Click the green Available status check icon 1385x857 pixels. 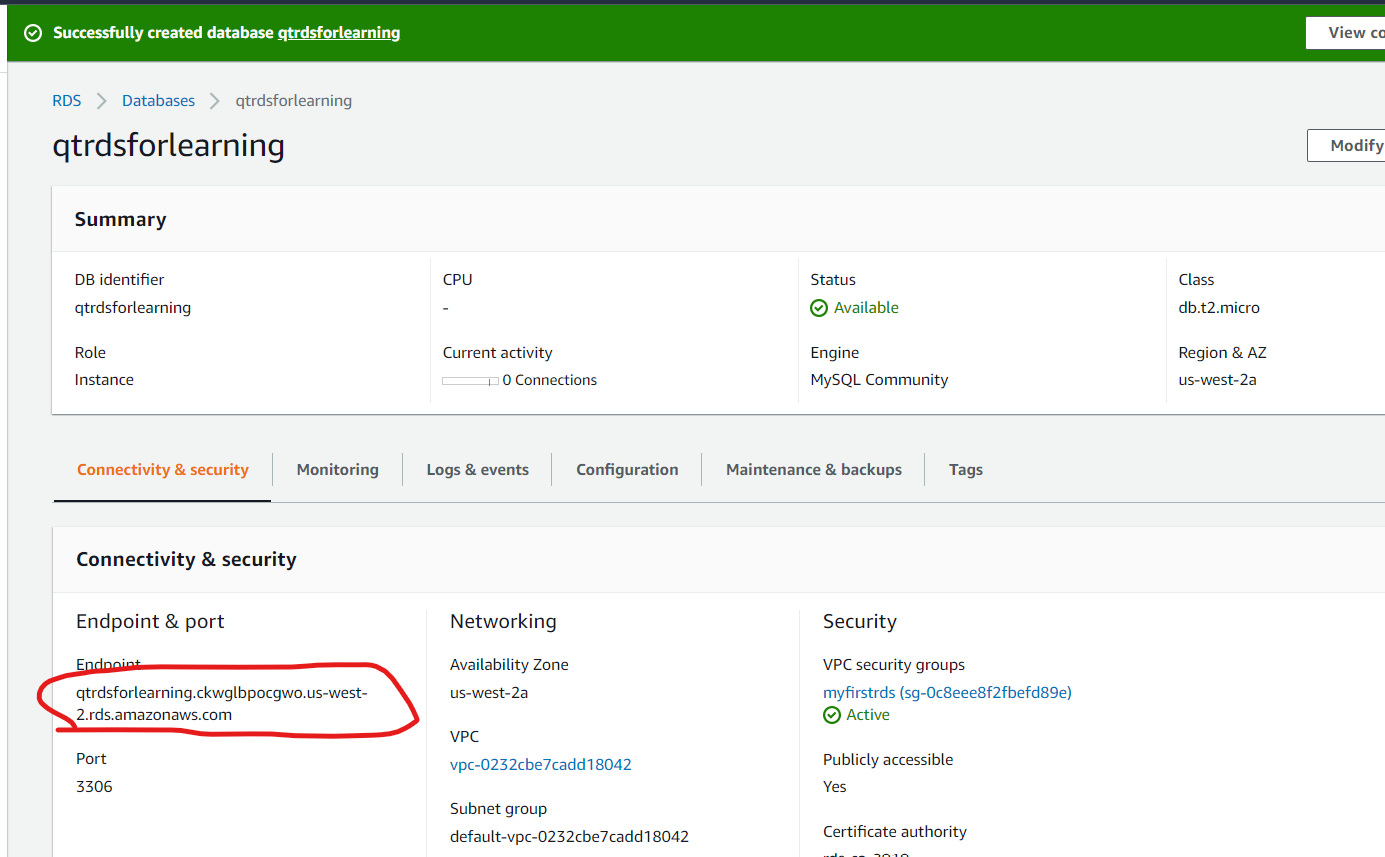(819, 308)
